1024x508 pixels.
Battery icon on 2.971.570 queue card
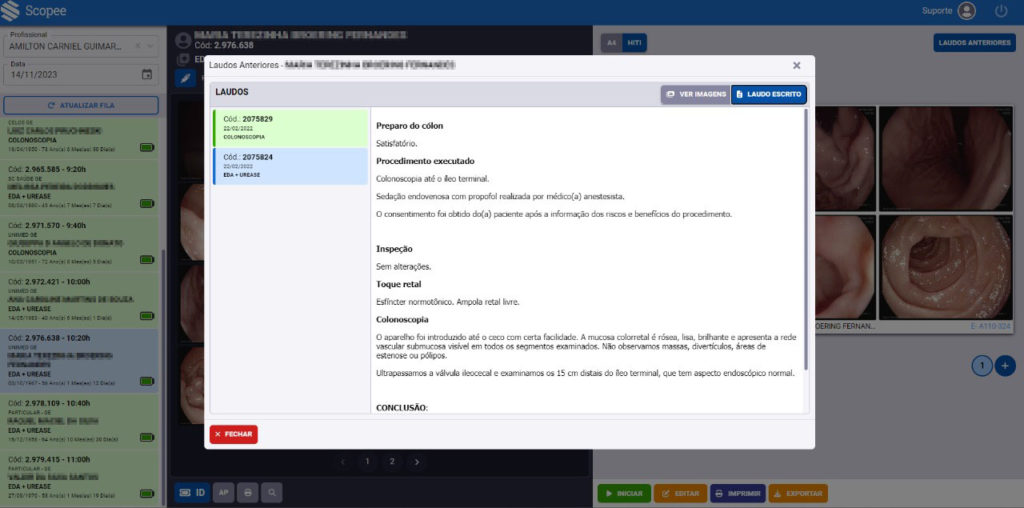(147, 260)
